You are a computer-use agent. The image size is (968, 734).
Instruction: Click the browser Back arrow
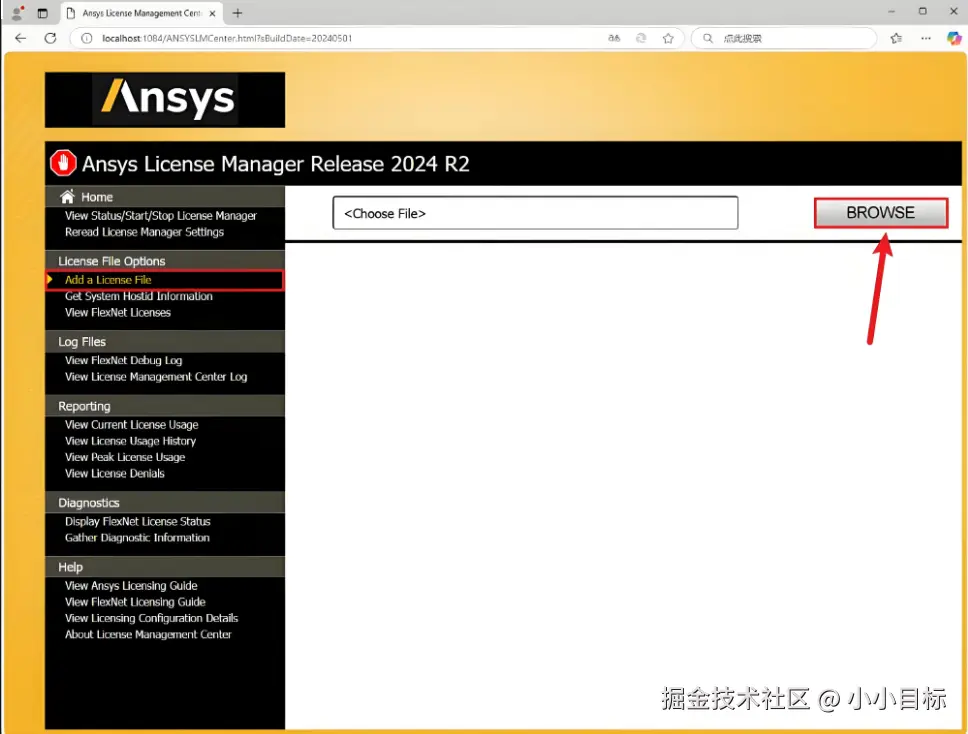tap(20, 38)
